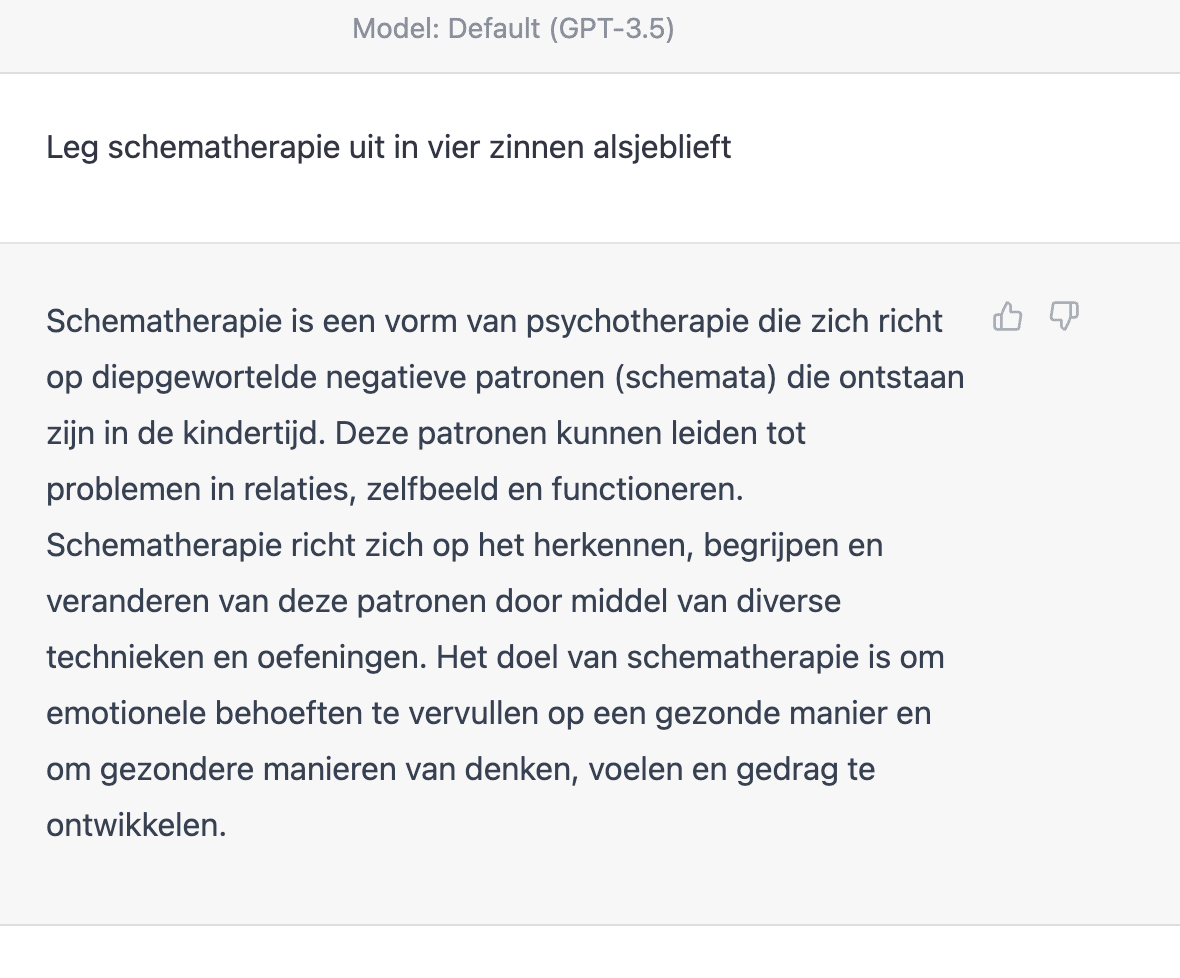Click the word 'psychotherapie' in the response

[x=637, y=321]
